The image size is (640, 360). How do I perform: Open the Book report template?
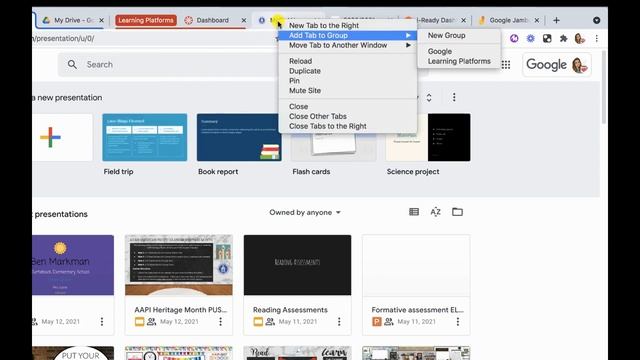pos(239,137)
